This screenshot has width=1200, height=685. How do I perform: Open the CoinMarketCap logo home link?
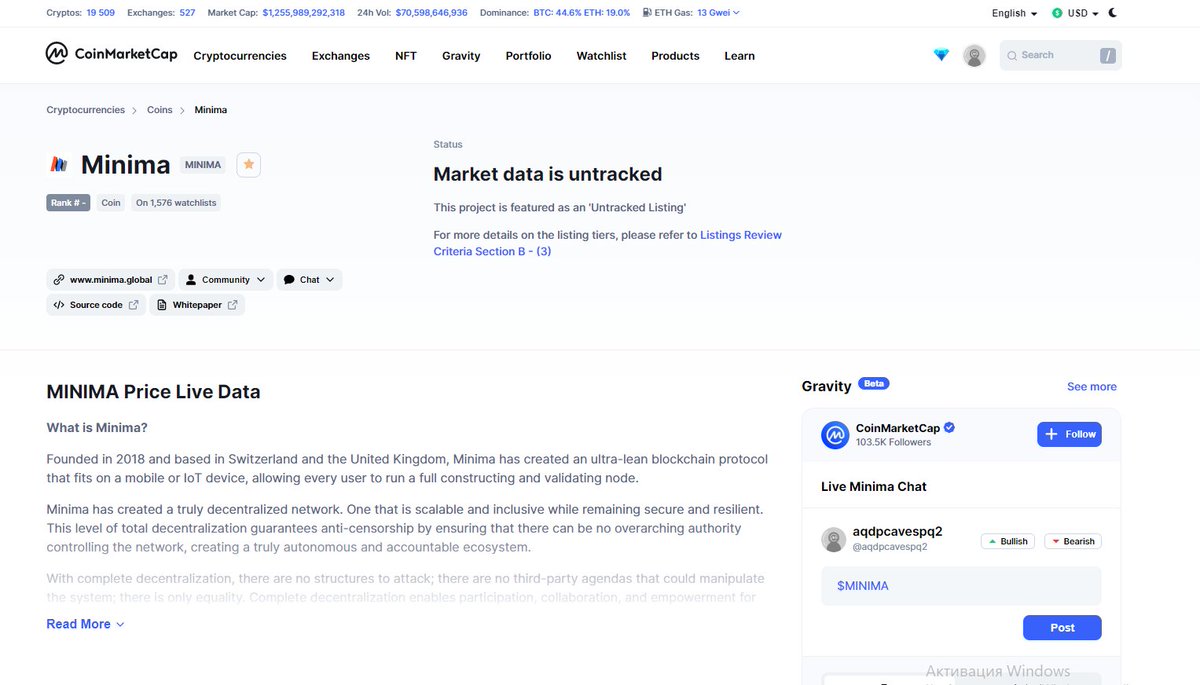111,54
